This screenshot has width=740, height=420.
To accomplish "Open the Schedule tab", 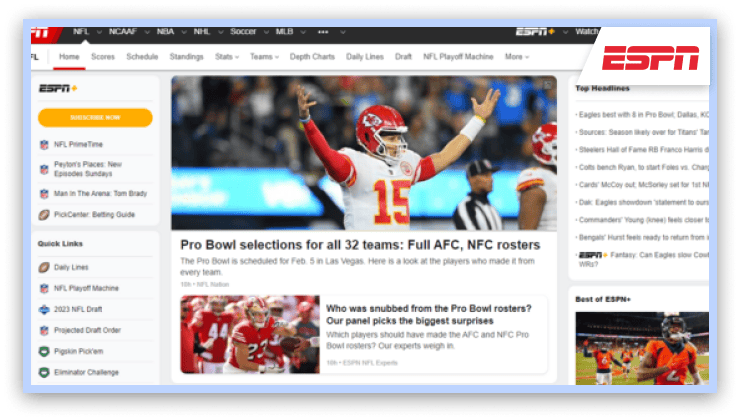I will (x=142, y=57).
